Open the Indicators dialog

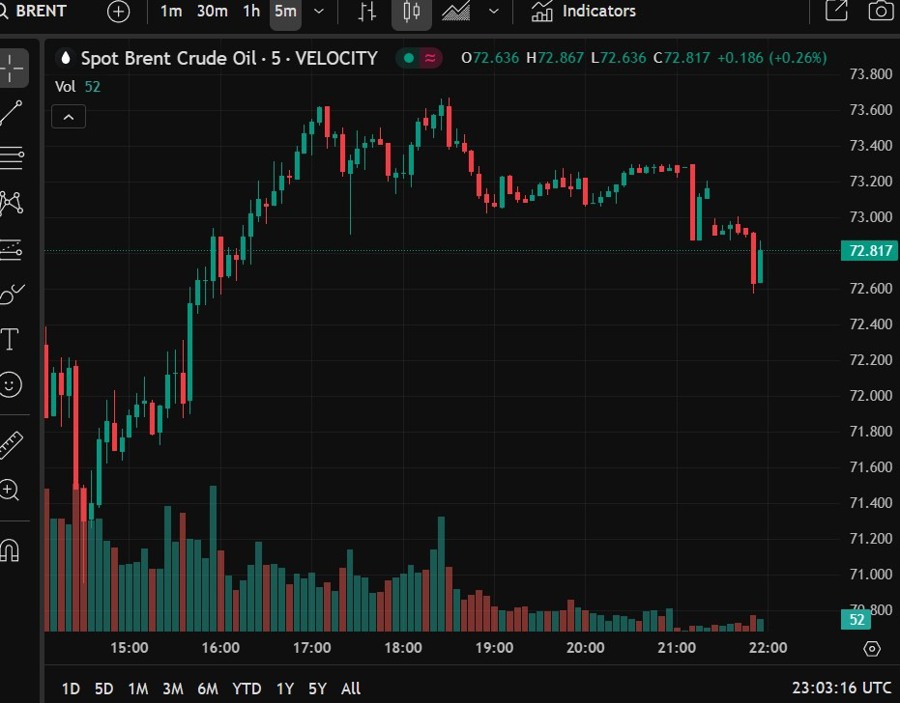click(x=584, y=11)
